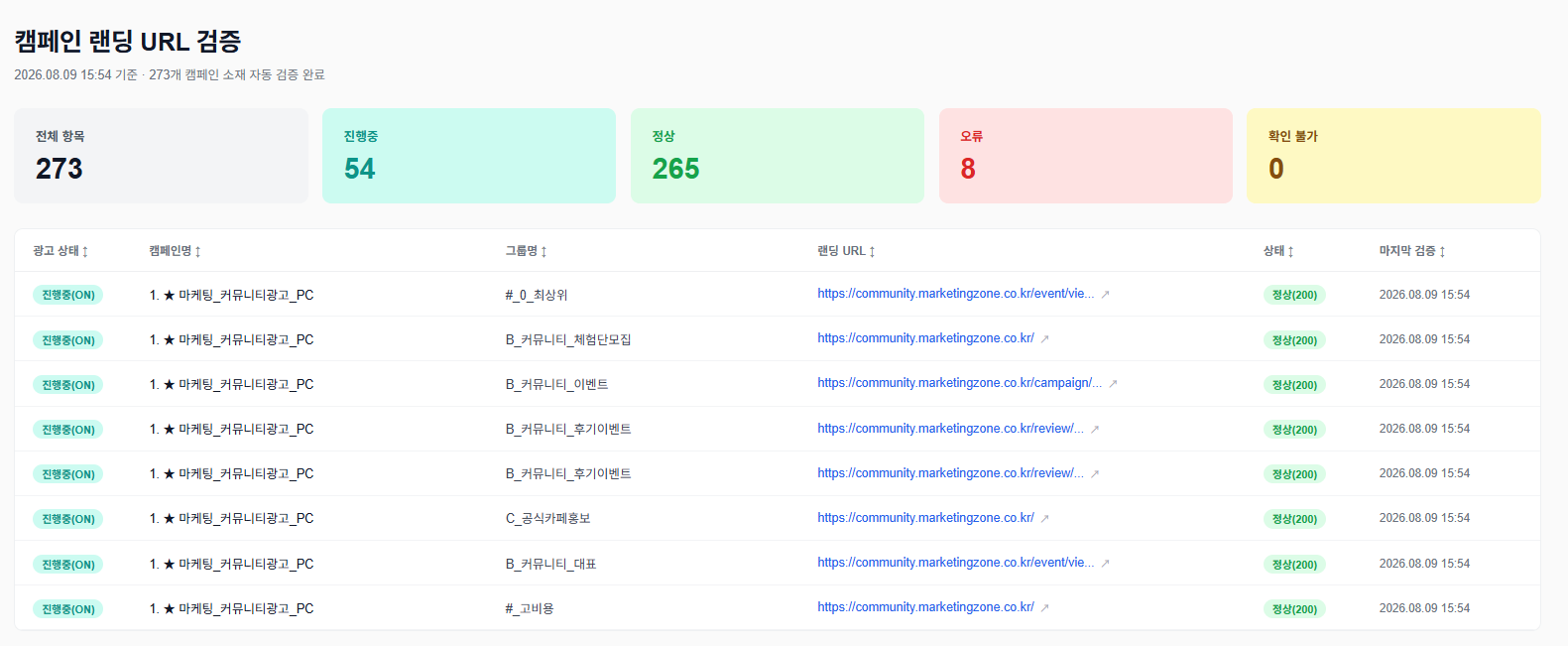The width and height of the screenshot is (1568, 646).
Task: Click 진행중(ON) badge in B_커뮤니티_이벤트 row
Action: click(x=68, y=385)
